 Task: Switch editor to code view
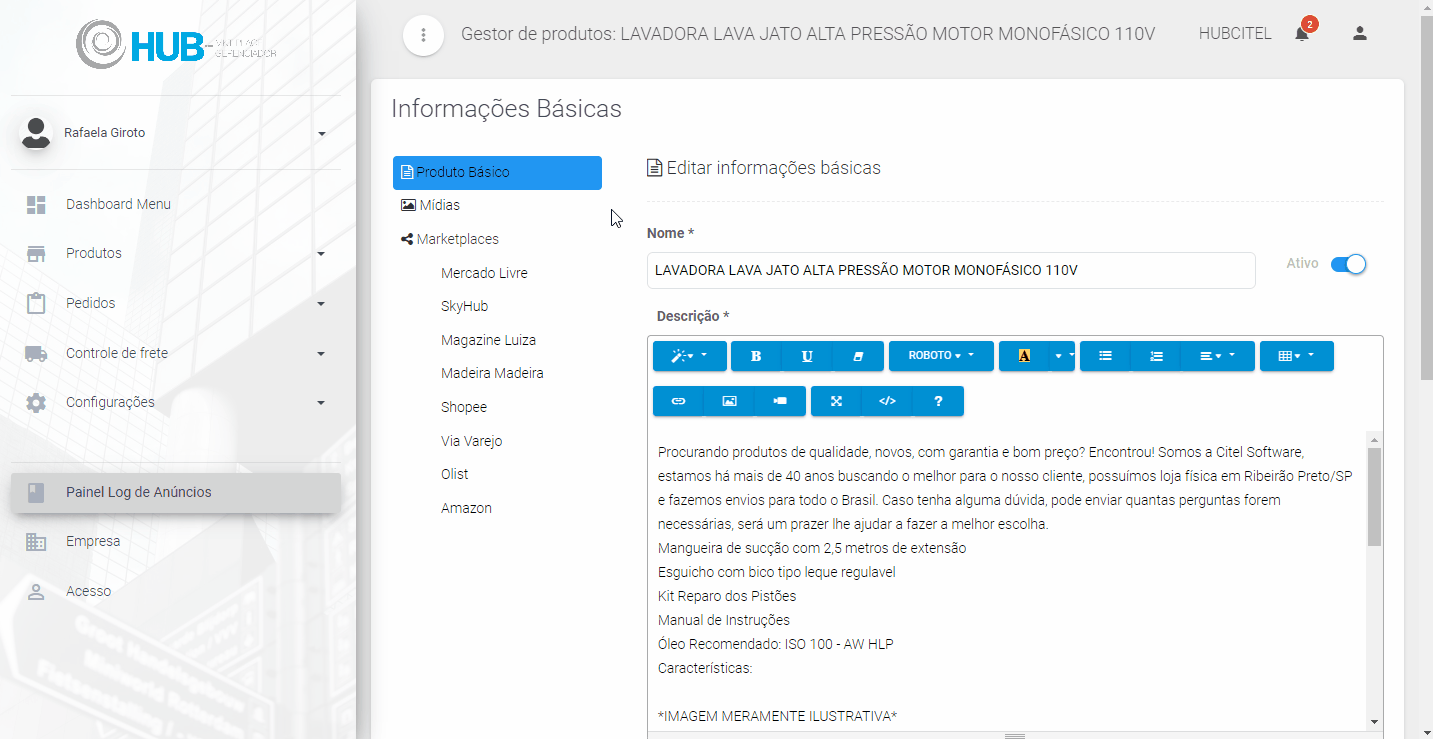click(887, 401)
